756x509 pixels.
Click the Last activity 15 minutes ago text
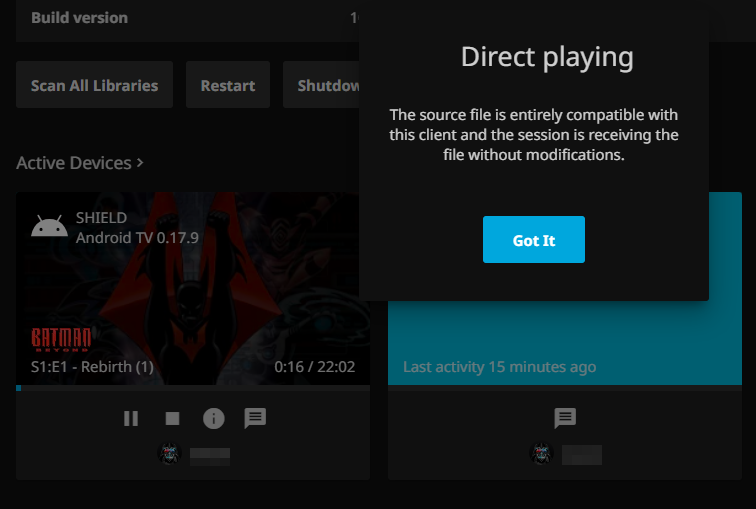499,367
